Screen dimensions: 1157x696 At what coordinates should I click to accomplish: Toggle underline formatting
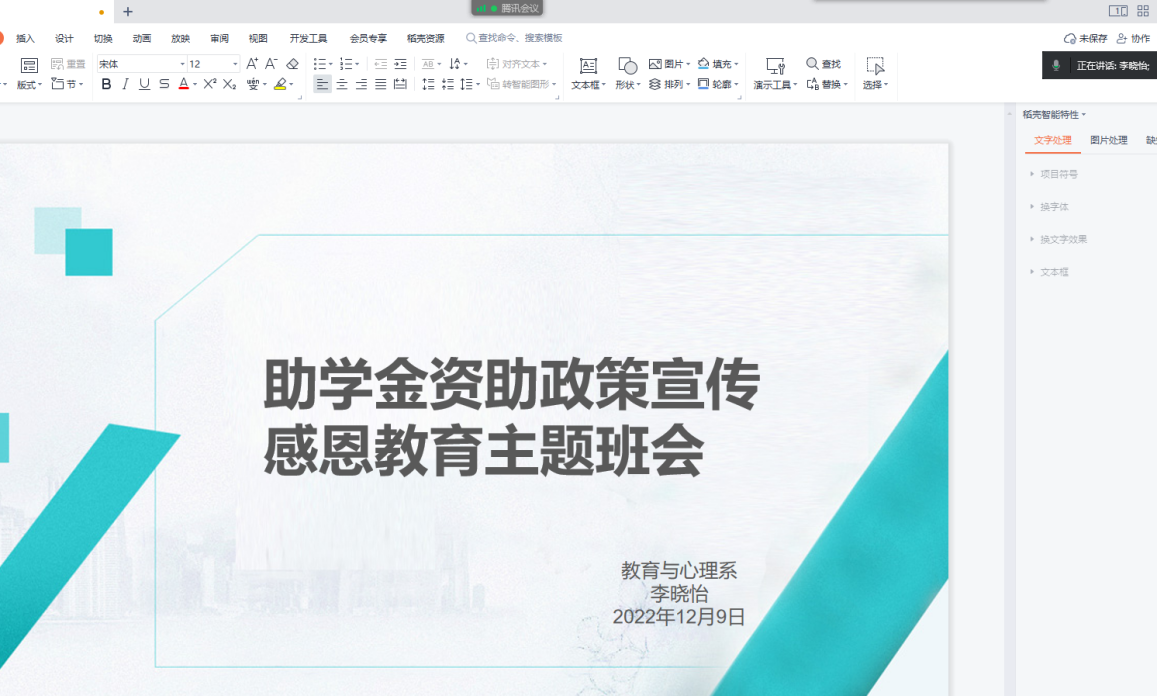pyautogui.click(x=144, y=84)
